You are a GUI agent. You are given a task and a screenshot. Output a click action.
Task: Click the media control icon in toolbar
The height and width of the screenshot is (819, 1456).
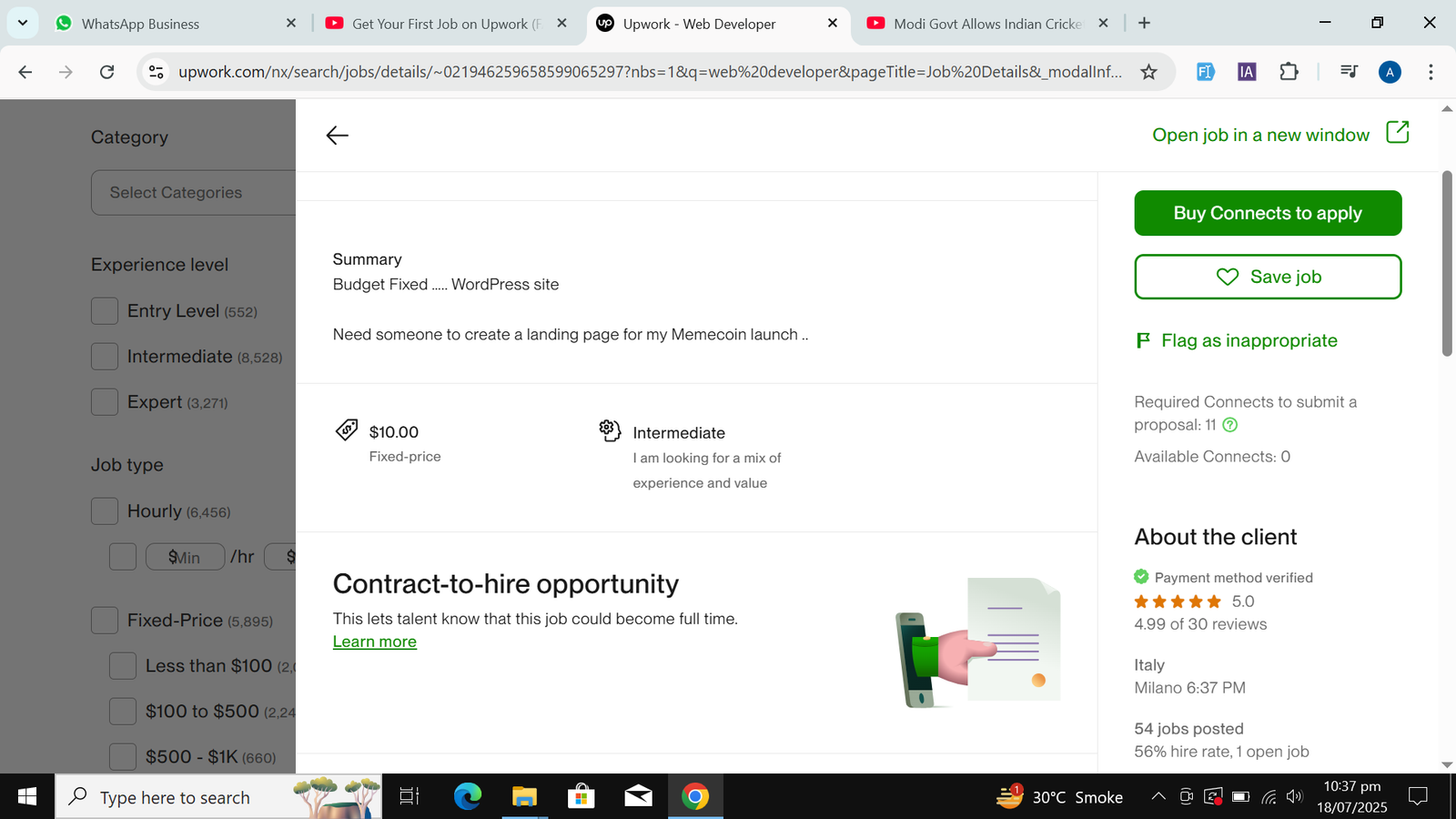pos(1350,72)
